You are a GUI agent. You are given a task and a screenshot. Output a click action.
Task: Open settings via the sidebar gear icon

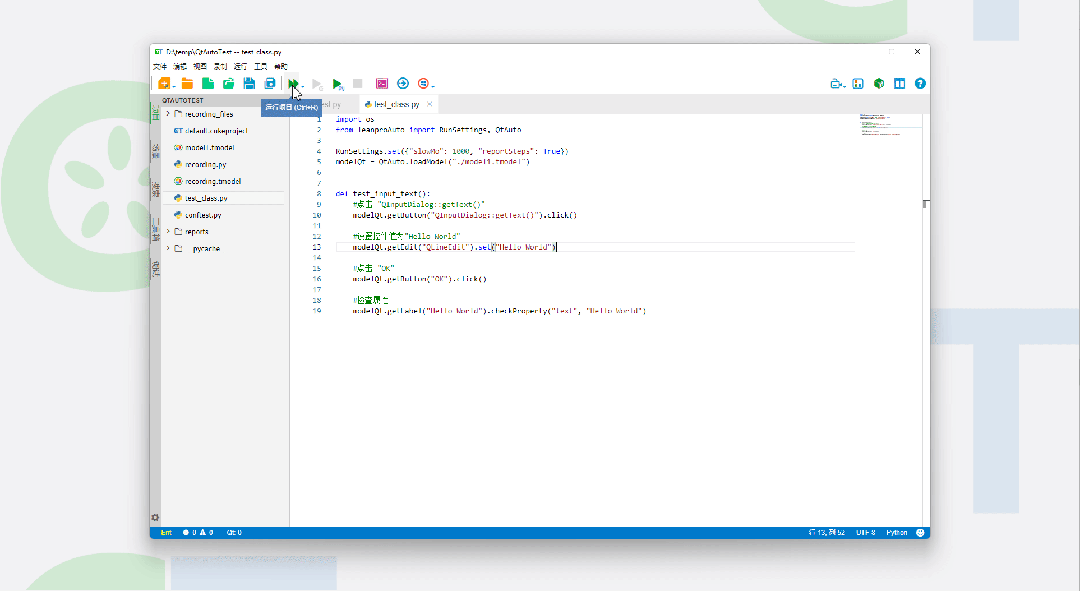coord(155,517)
